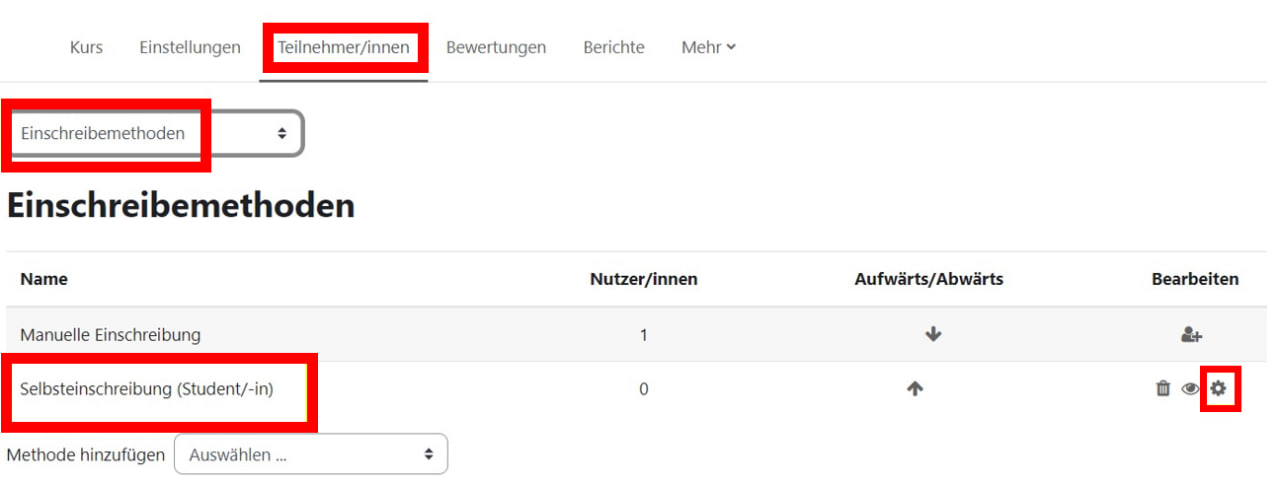
Task: Click the Name column header
Action: coord(44,279)
